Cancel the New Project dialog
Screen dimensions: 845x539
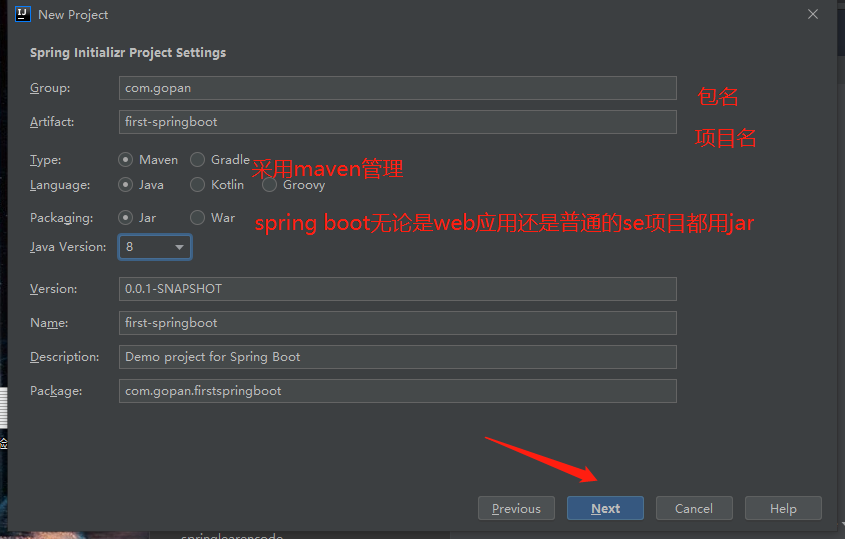point(694,508)
